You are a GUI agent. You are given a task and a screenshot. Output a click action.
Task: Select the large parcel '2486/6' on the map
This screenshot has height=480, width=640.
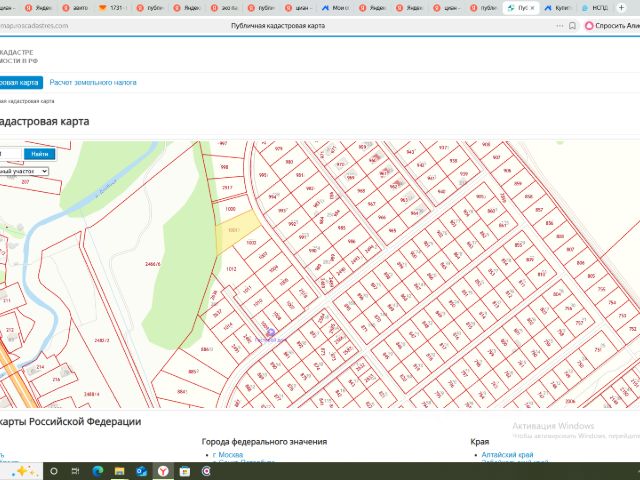[153, 264]
